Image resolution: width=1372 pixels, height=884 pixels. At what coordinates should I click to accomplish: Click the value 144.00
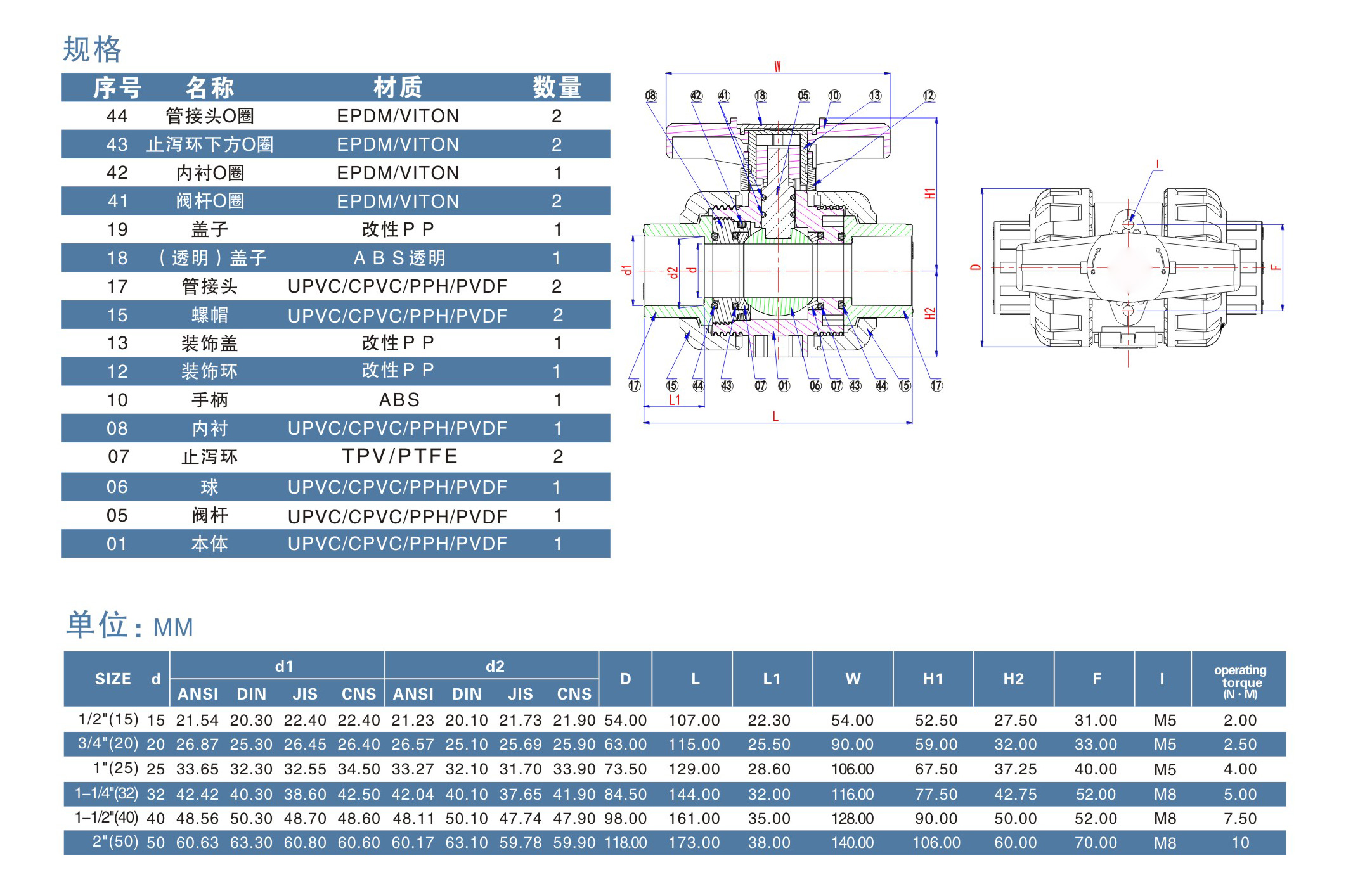[x=694, y=795]
